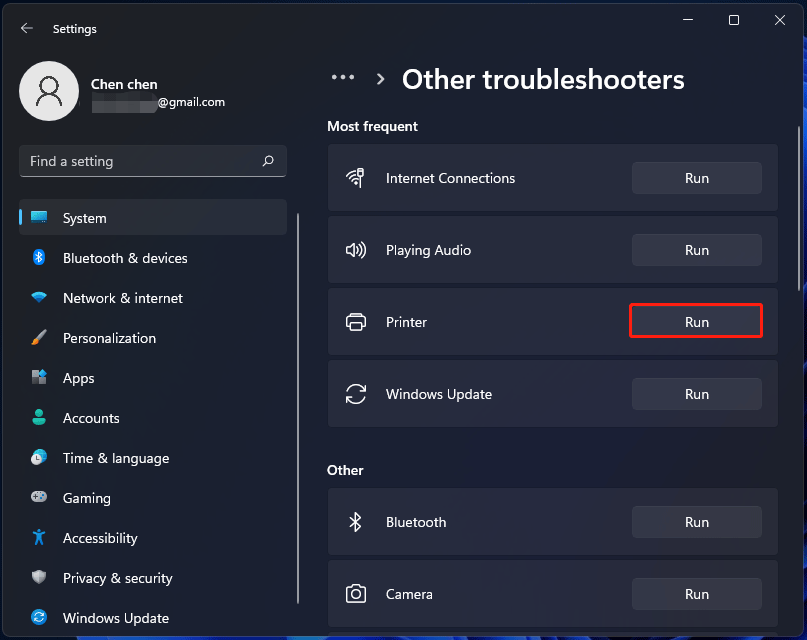This screenshot has height=640, width=807.
Task: Click the Playing Audio label
Action: (x=428, y=250)
